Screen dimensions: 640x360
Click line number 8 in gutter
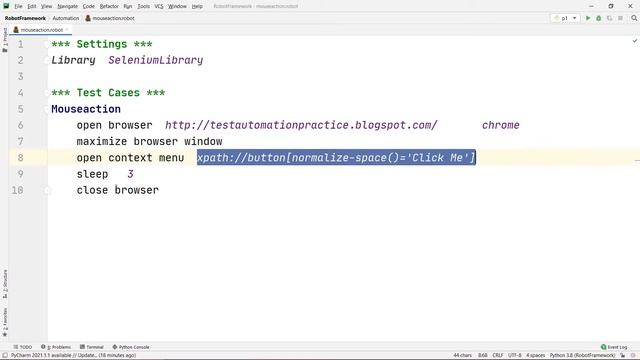pos(20,158)
